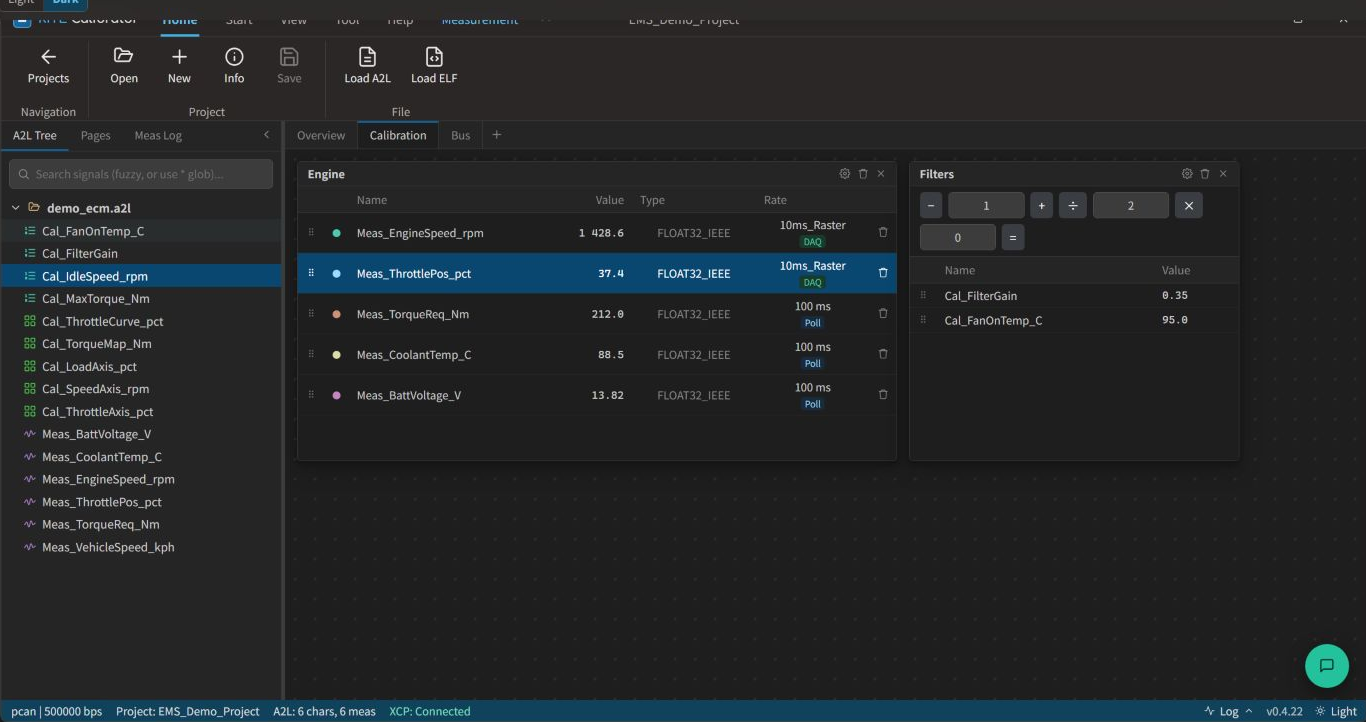The width and height of the screenshot is (1366, 722).
Task: Grab the drag handle of Cal_FanOnTemp_C row
Action: tap(923, 320)
